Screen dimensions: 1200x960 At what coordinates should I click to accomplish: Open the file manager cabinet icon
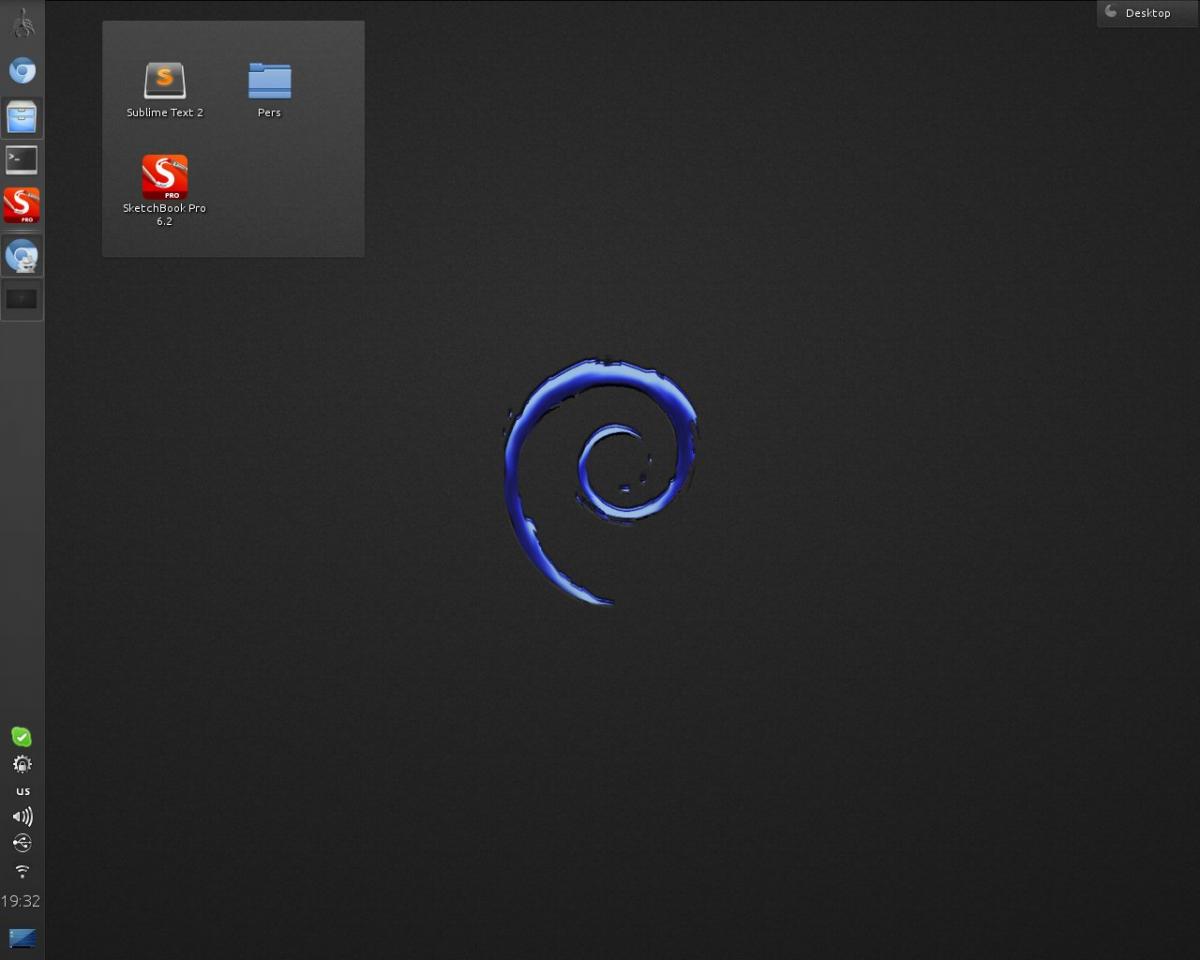(x=22, y=118)
